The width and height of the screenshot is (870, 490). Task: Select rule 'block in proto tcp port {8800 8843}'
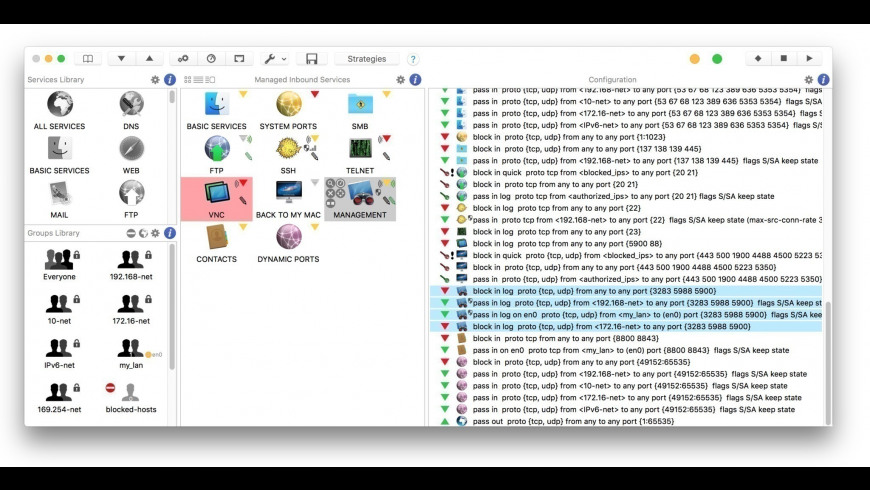627,339
